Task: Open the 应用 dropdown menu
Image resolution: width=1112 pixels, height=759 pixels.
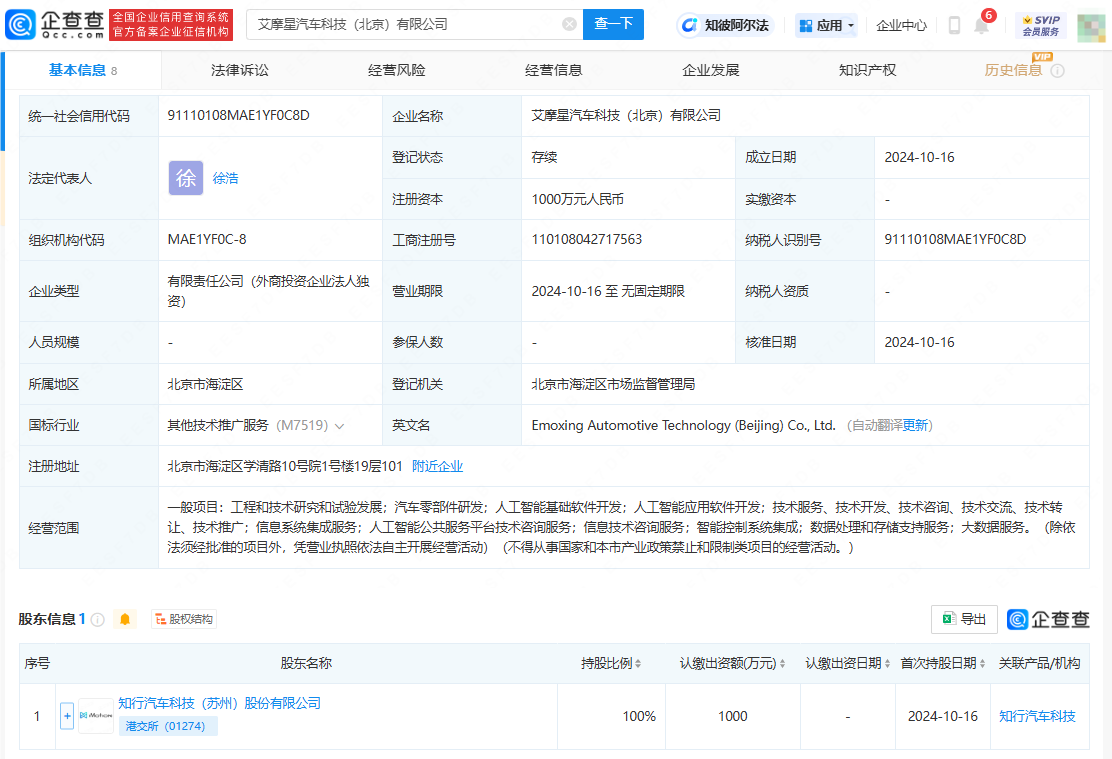Action: tap(827, 25)
